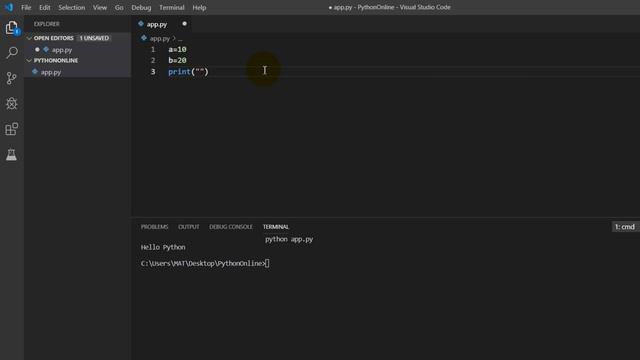Open the File menu
Image resolution: width=640 pixels, height=360 pixels.
coord(26,7)
